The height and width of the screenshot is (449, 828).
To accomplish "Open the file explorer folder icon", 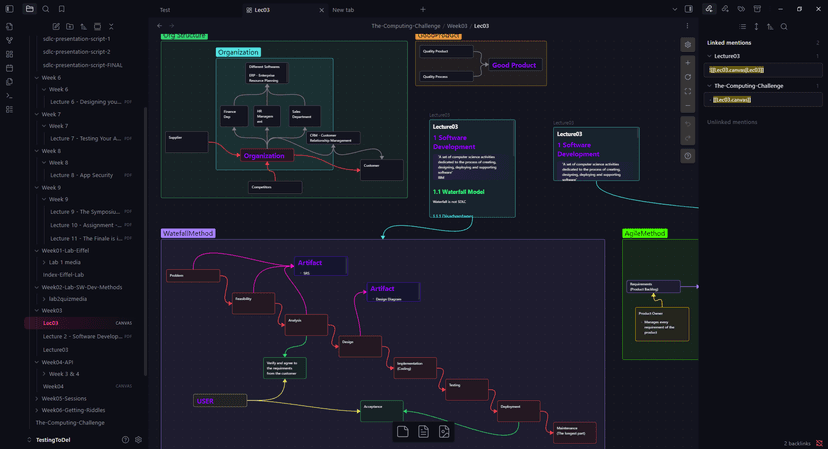I will (30, 9).
